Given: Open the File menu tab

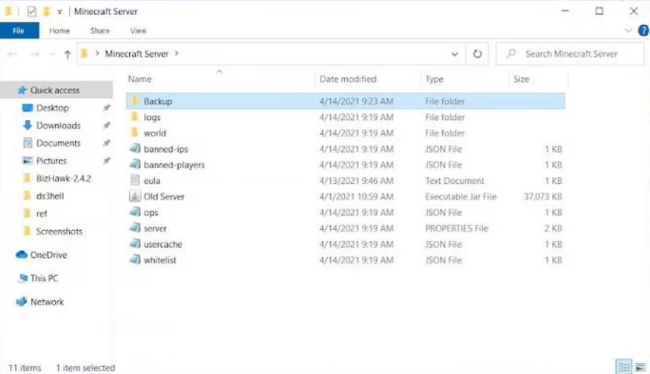Looking at the screenshot, I should pos(19,31).
